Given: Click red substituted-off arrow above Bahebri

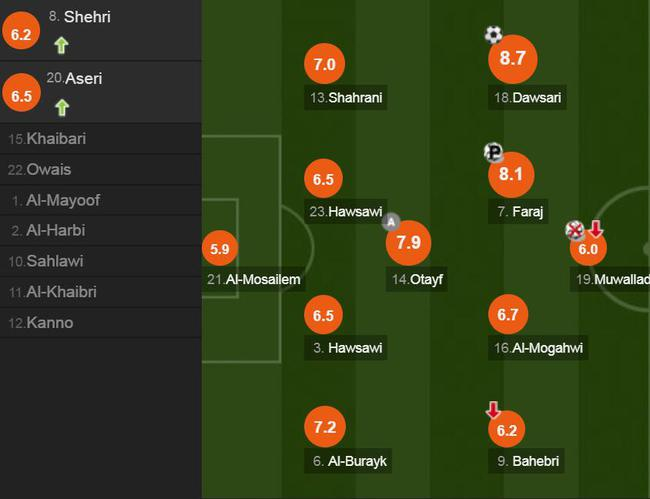Looking at the screenshot, I should [x=493, y=410].
